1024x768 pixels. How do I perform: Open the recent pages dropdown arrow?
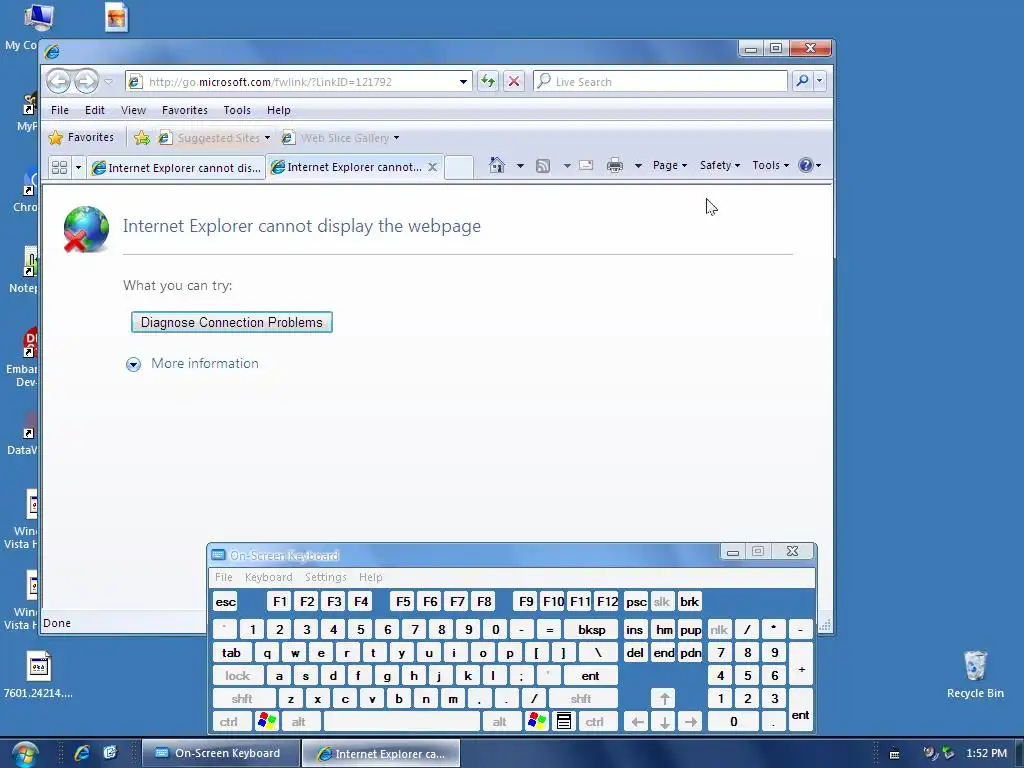(109, 82)
